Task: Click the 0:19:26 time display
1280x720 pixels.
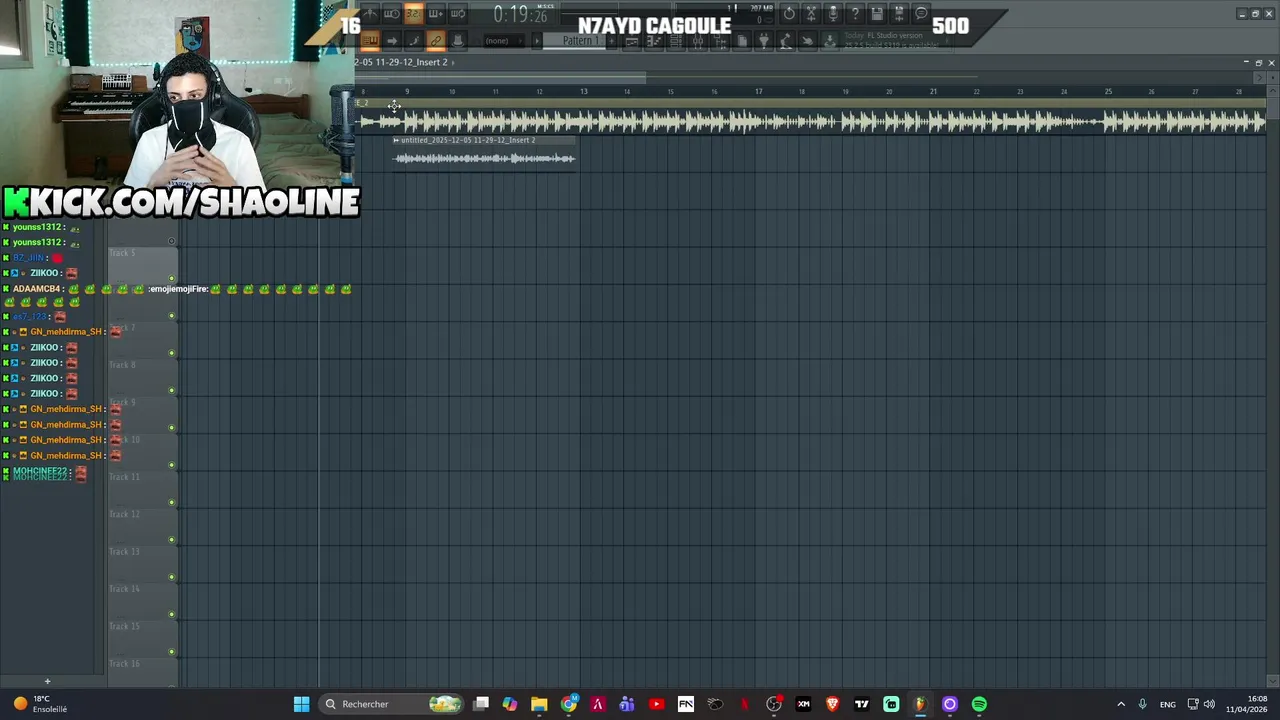Action: (520, 15)
